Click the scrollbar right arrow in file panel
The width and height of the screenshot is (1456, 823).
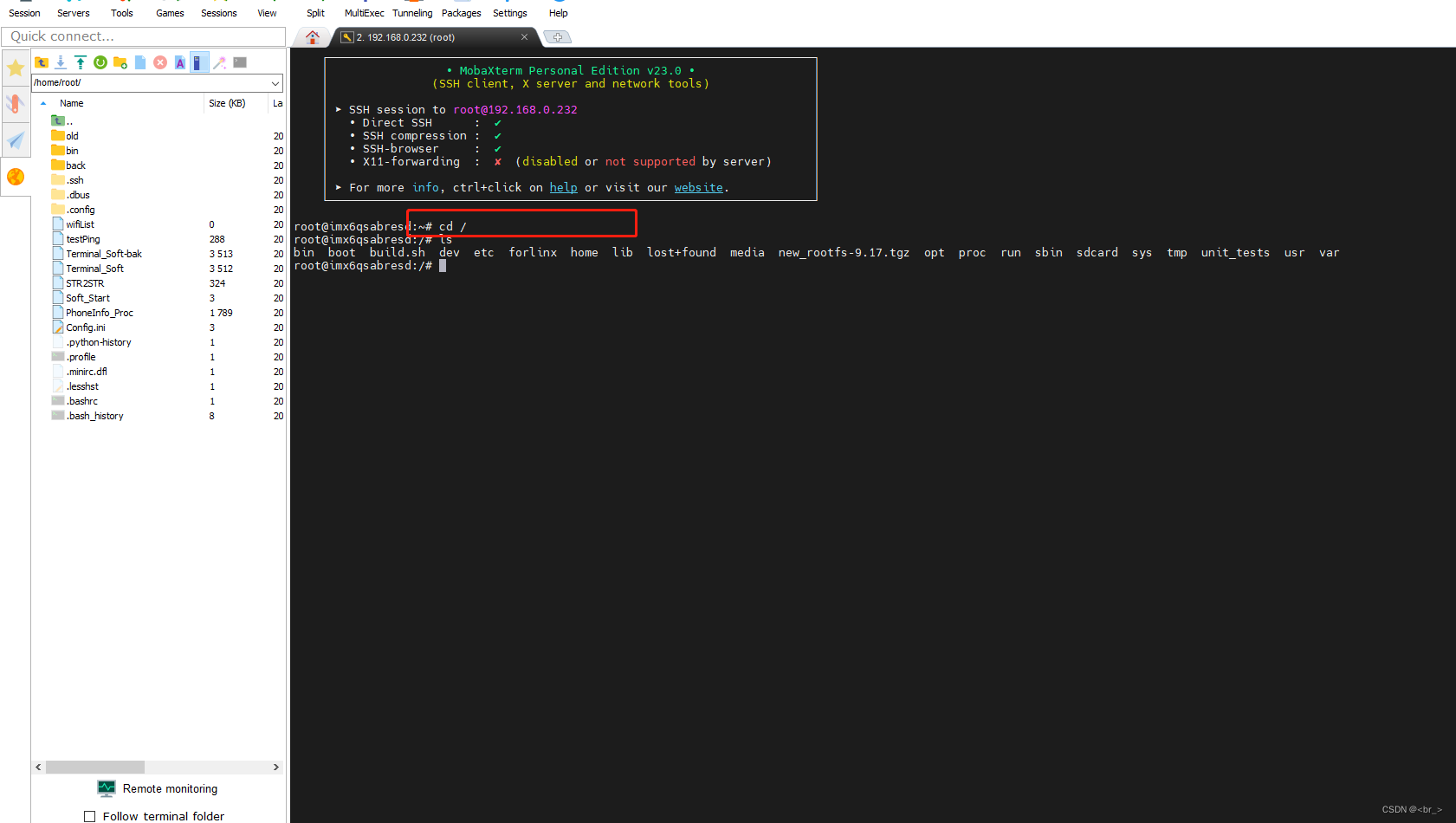(x=276, y=767)
